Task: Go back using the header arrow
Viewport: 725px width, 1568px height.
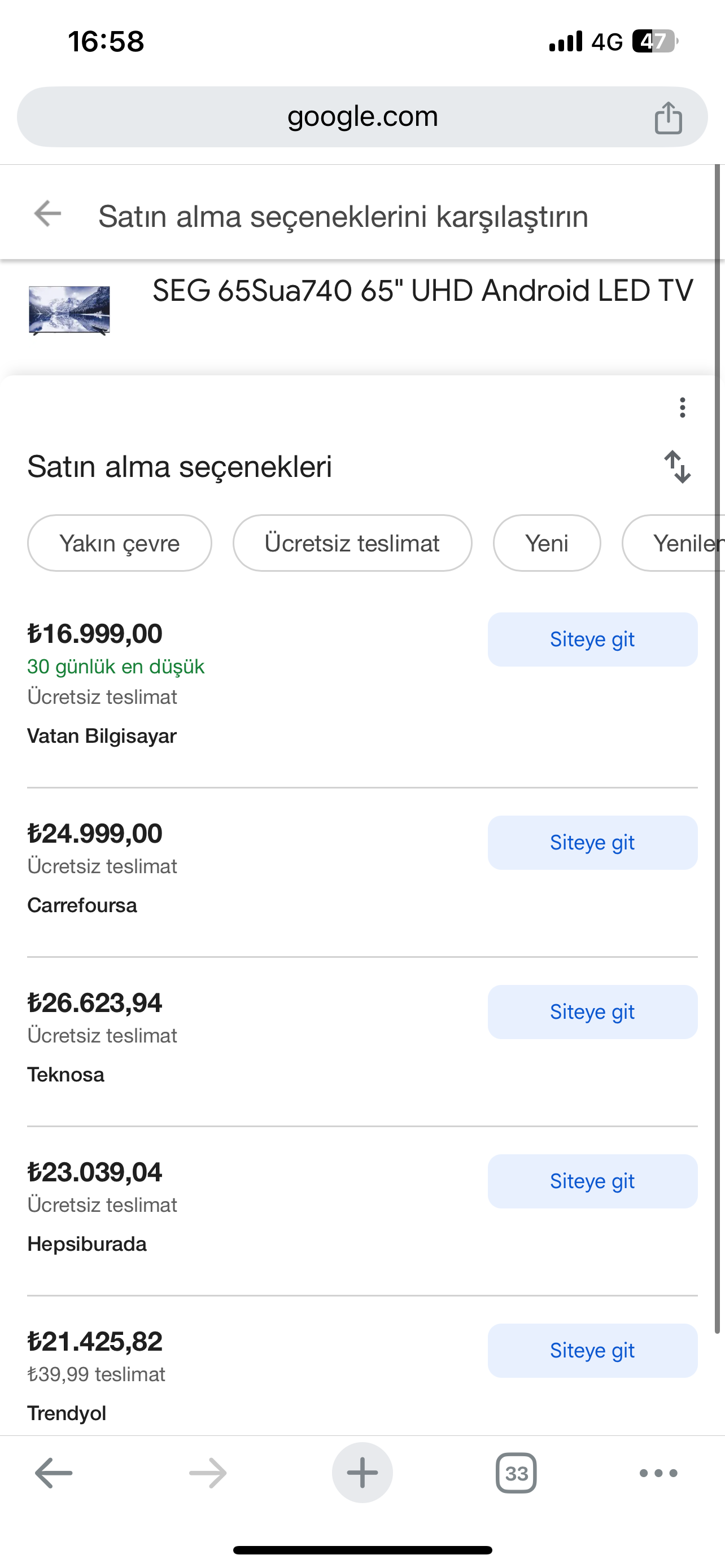Action: tap(47, 214)
